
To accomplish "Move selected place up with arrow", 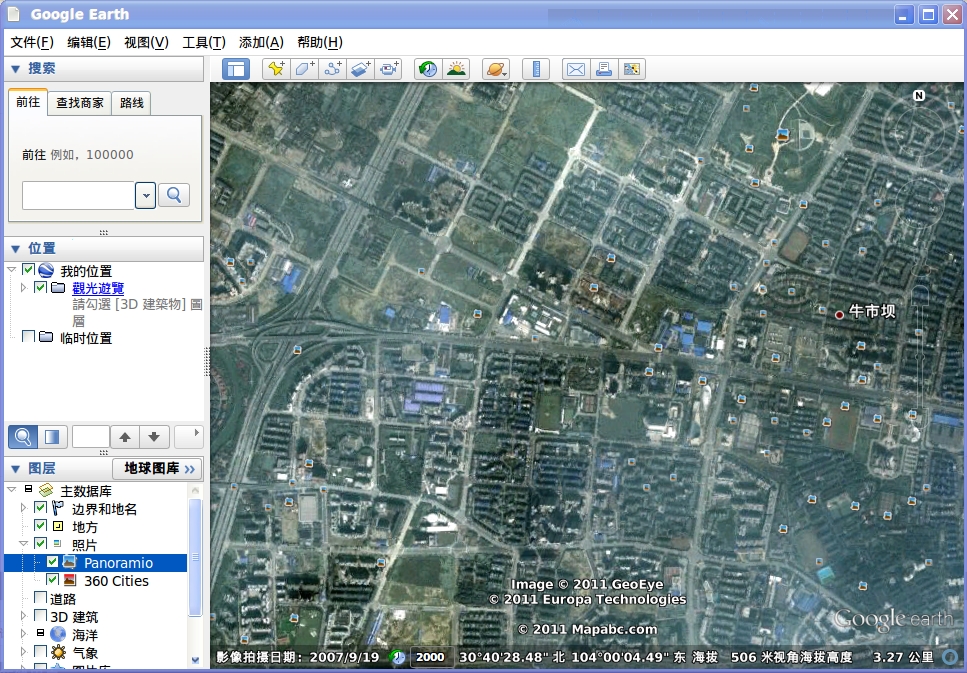I will [x=125, y=437].
